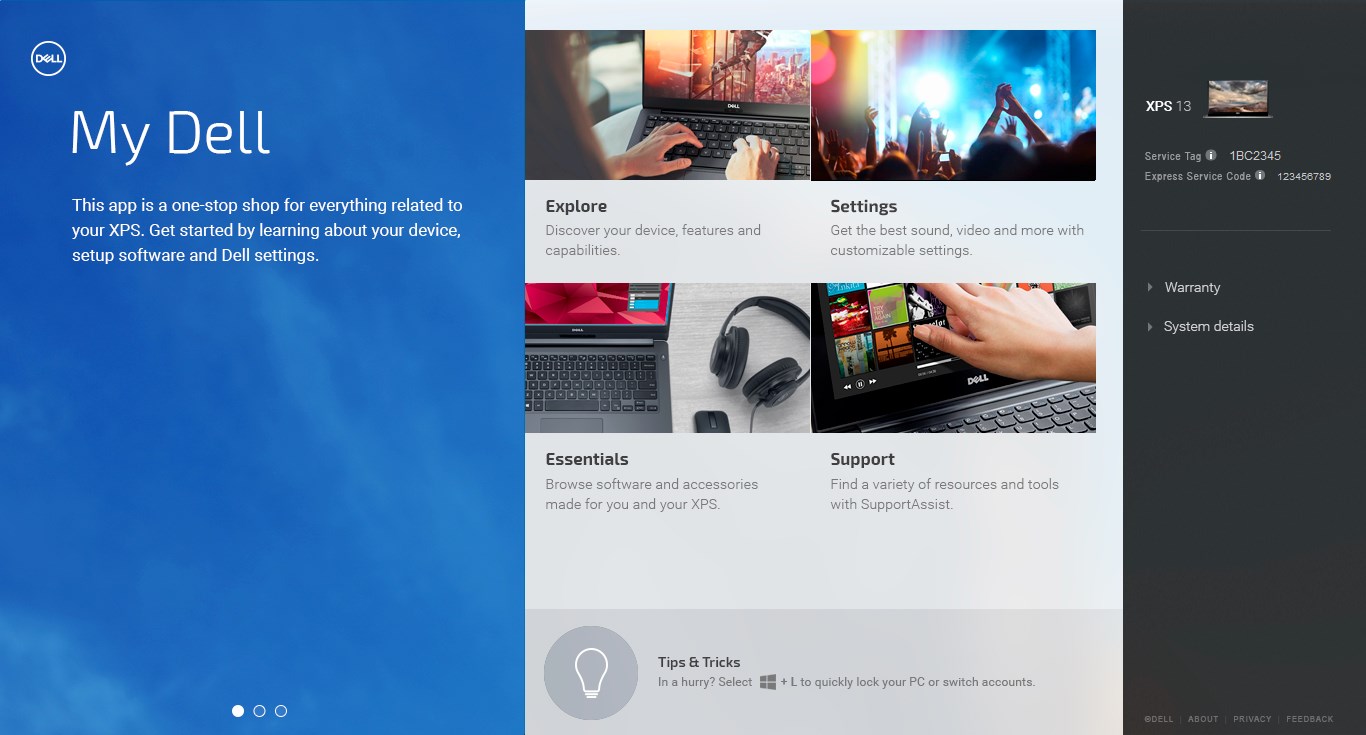Open the Support touchscreen tile image
Image resolution: width=1366 pixels, height=735 pixels.
click(953, 358)
